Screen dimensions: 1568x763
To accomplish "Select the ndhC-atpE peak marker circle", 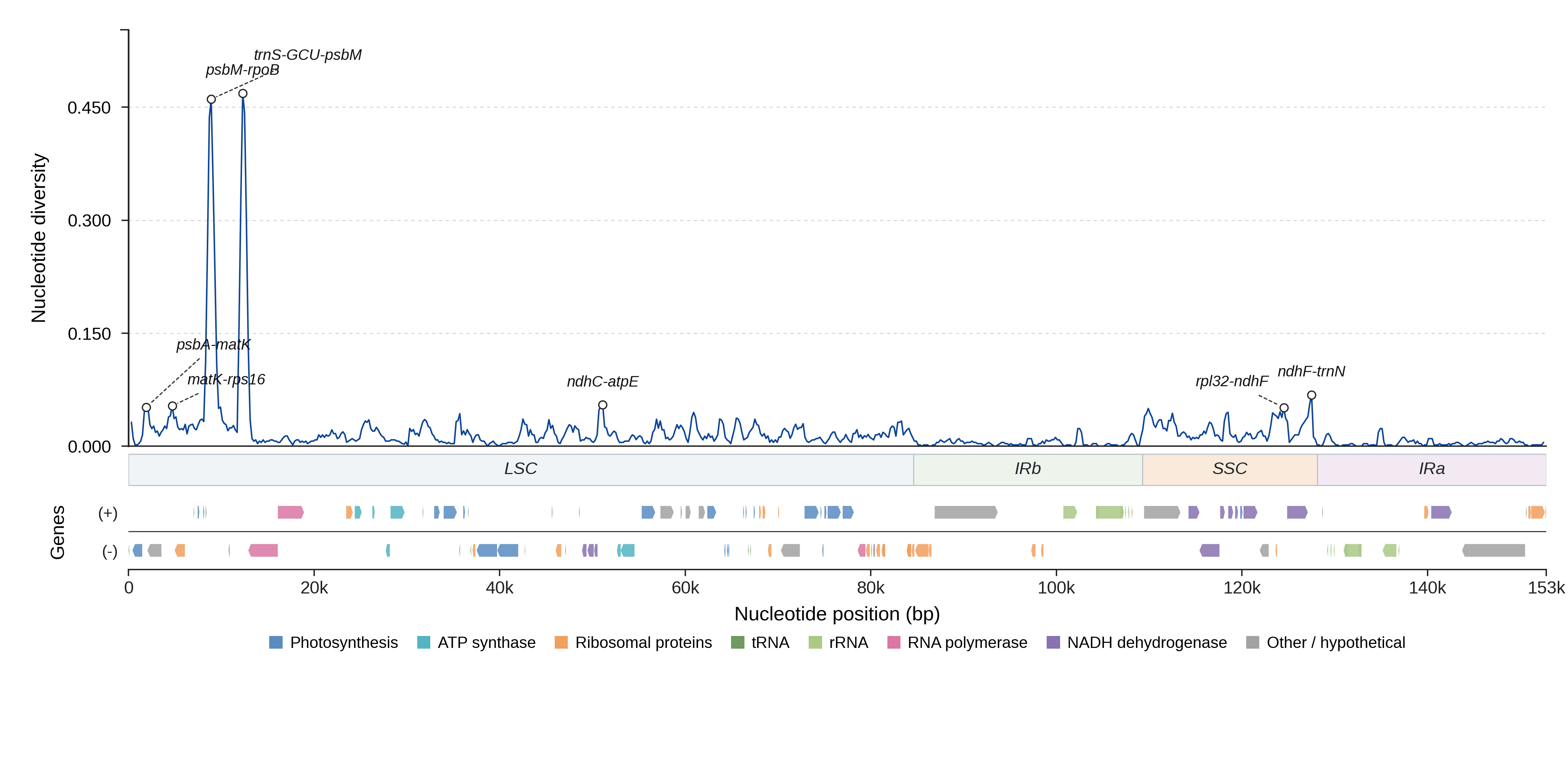I will click(603, 405).
